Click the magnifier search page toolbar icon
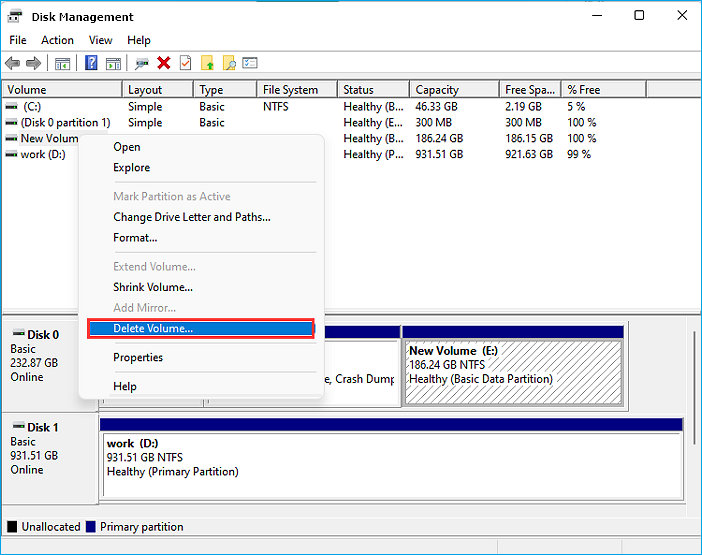Image resolution: width=702 pixels, height=555 pixels. coord(229,63)
